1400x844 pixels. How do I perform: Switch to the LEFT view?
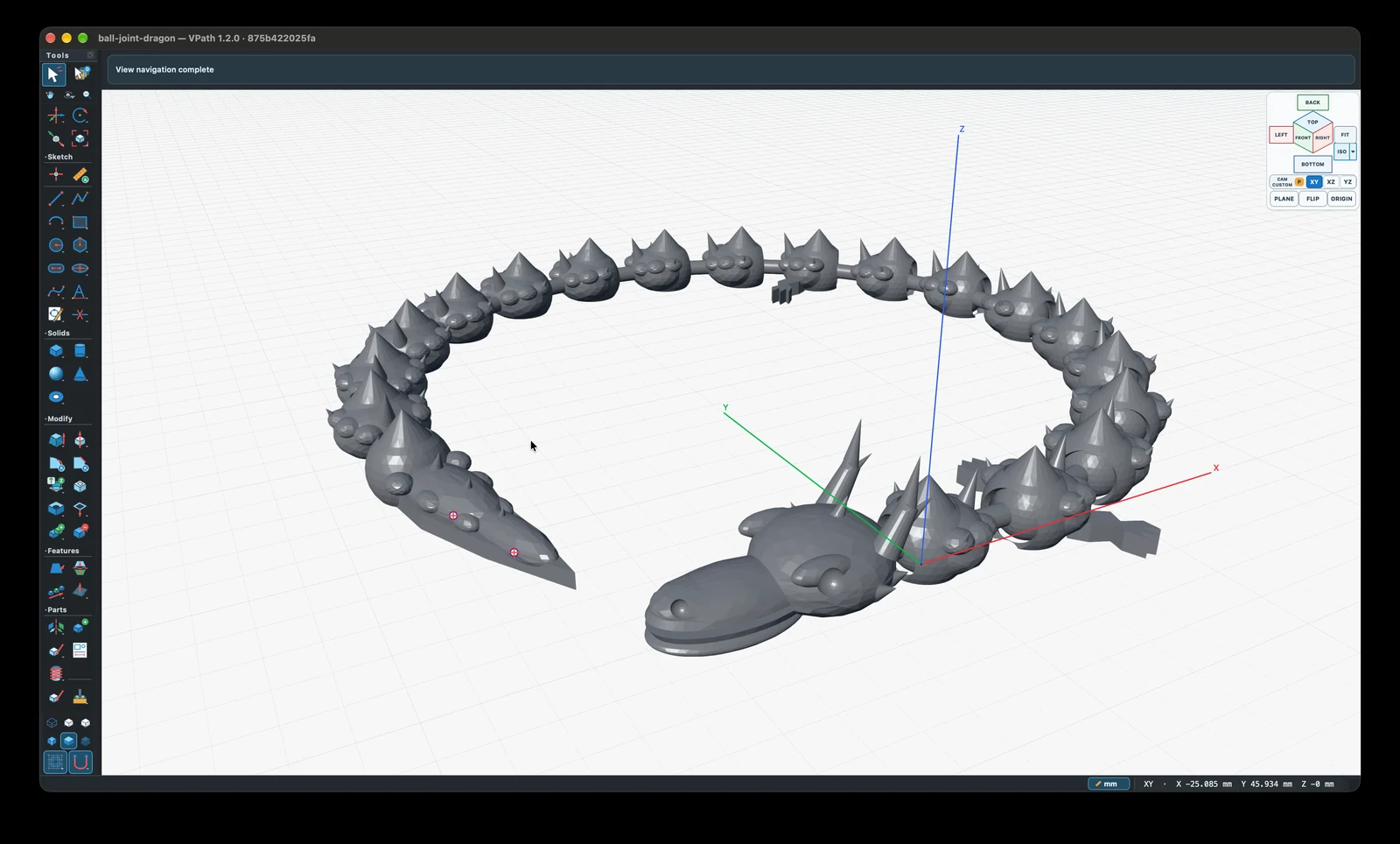tap(1281, 135)
